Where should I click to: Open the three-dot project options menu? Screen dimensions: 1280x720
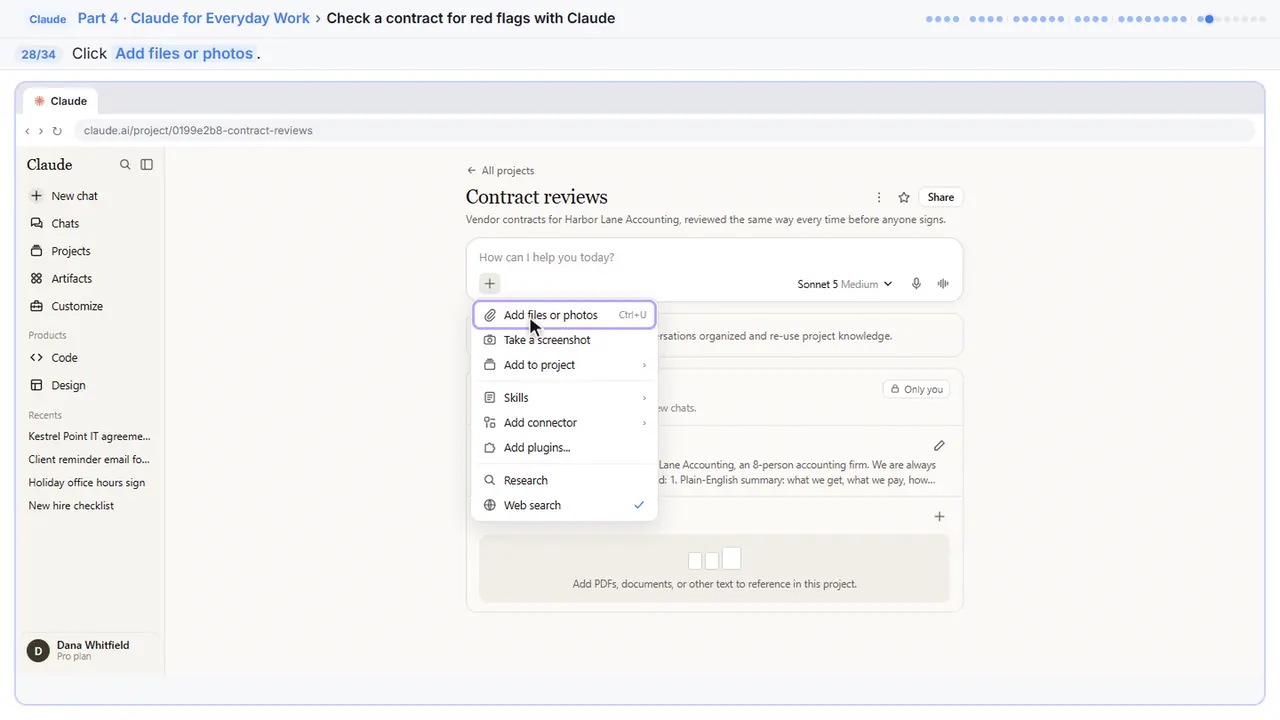[879, 197]
